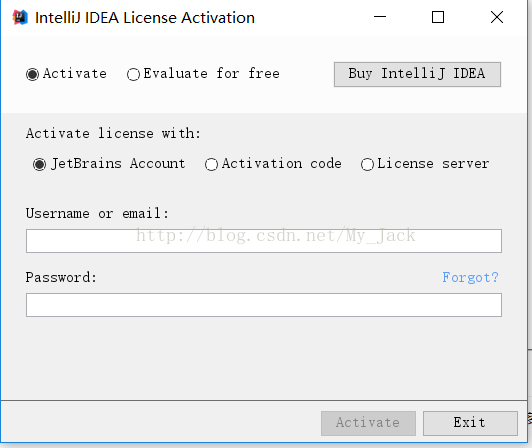Open the Buy IntelliJ IDEA page
This screenshot has height=448, width=532.
coord(417,74)
